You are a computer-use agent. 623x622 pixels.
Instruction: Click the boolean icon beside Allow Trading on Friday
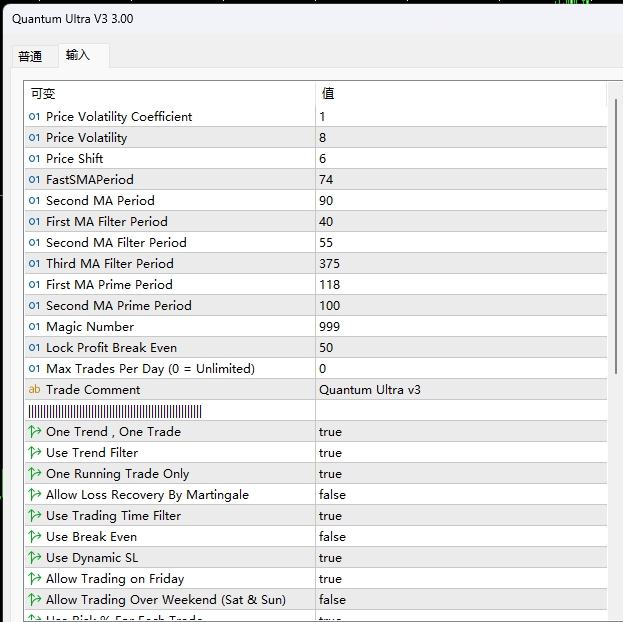tap(35, 579)
